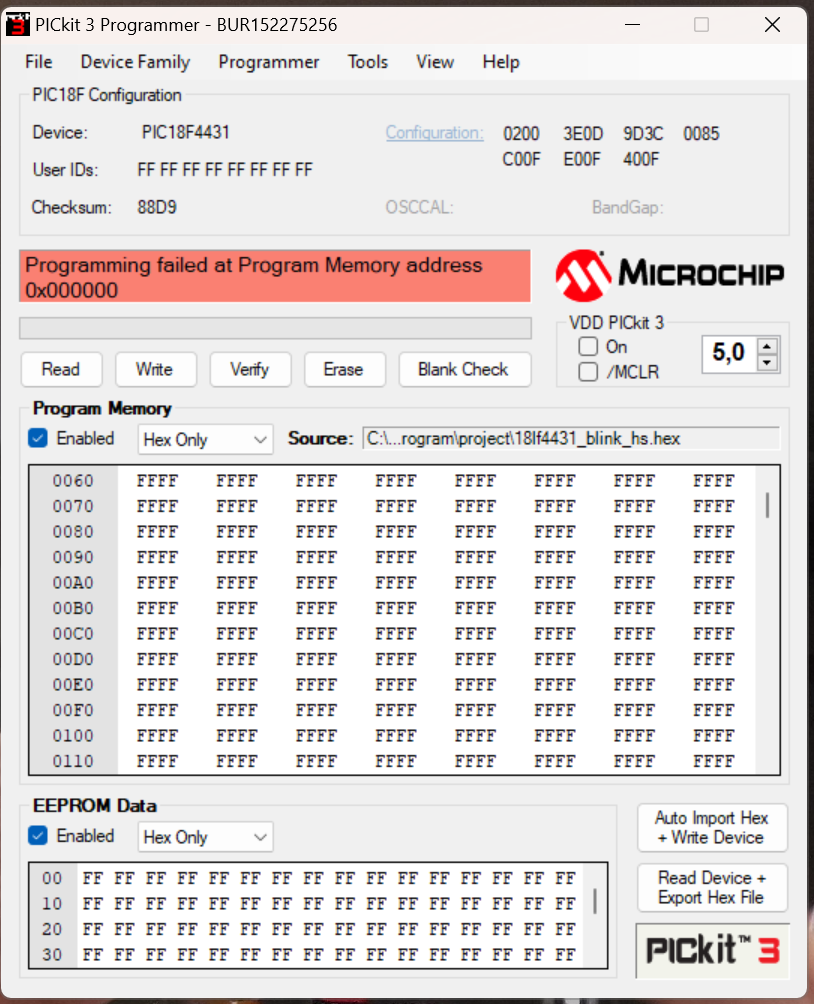This screenshot has width=814, height=1004.
Task: Uncheck EEPROM Data Enabled checkbox
Action: 38,836
